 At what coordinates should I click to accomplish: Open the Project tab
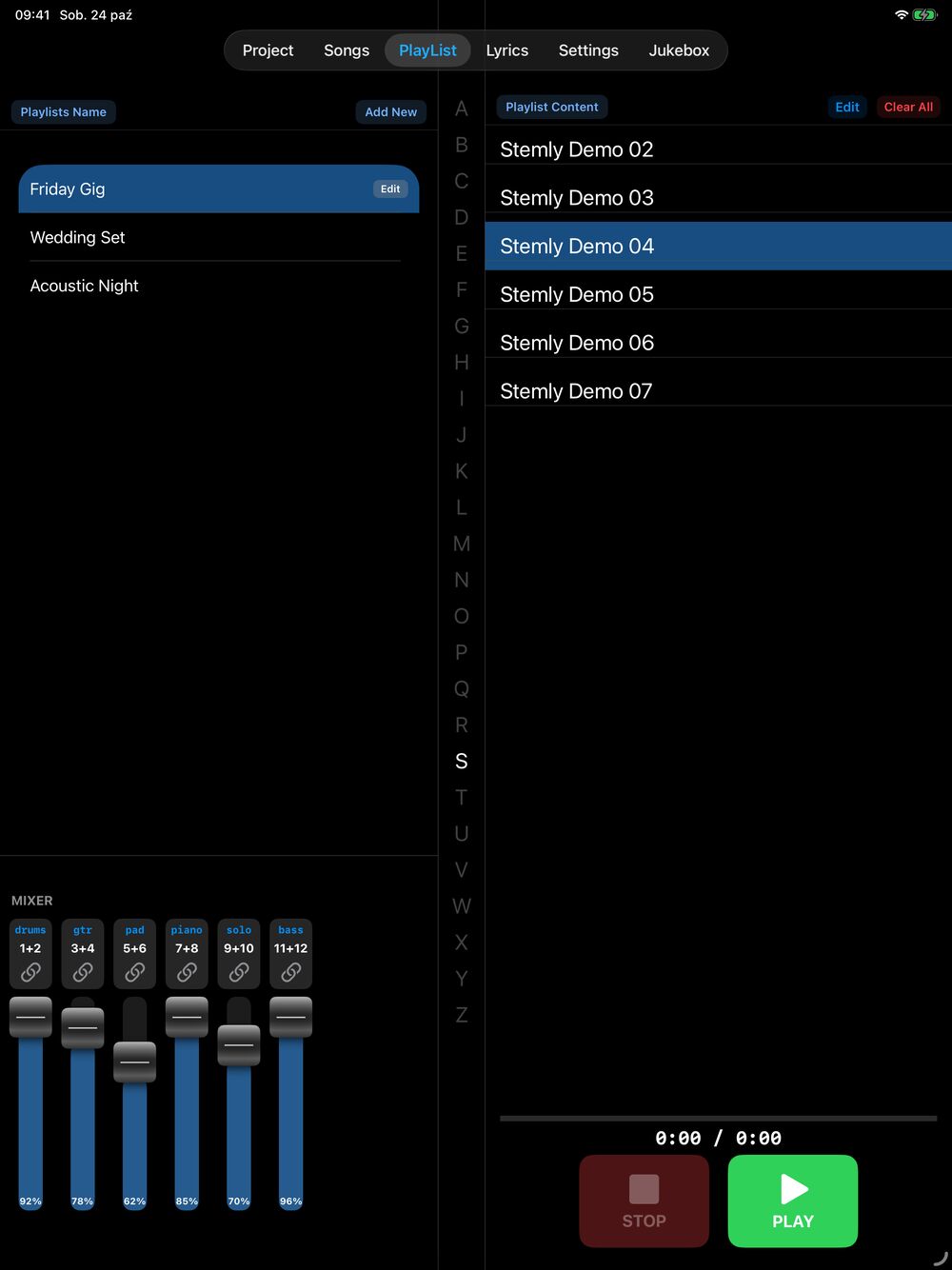(x=268, y=50)
